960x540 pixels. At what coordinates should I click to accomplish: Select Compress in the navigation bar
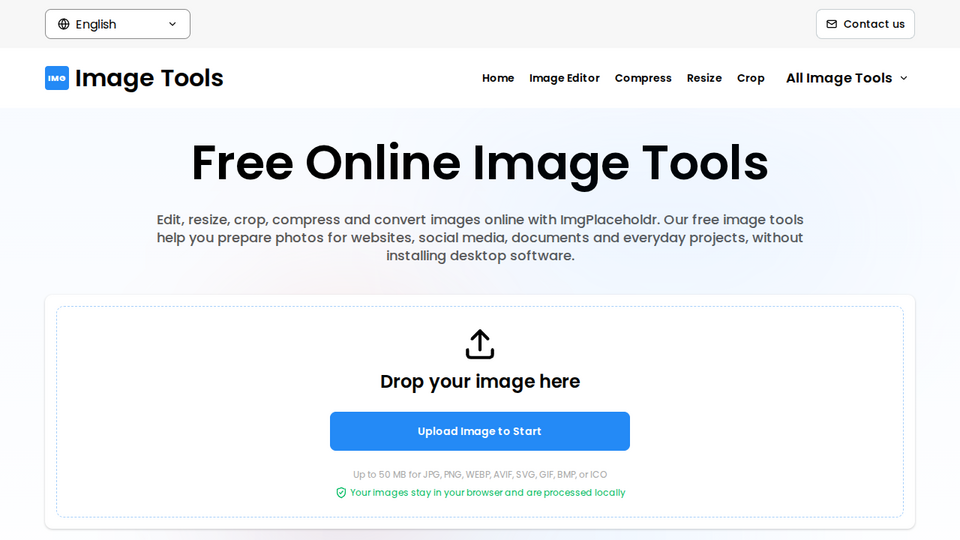pyautogui.click(x=643, y=78)
